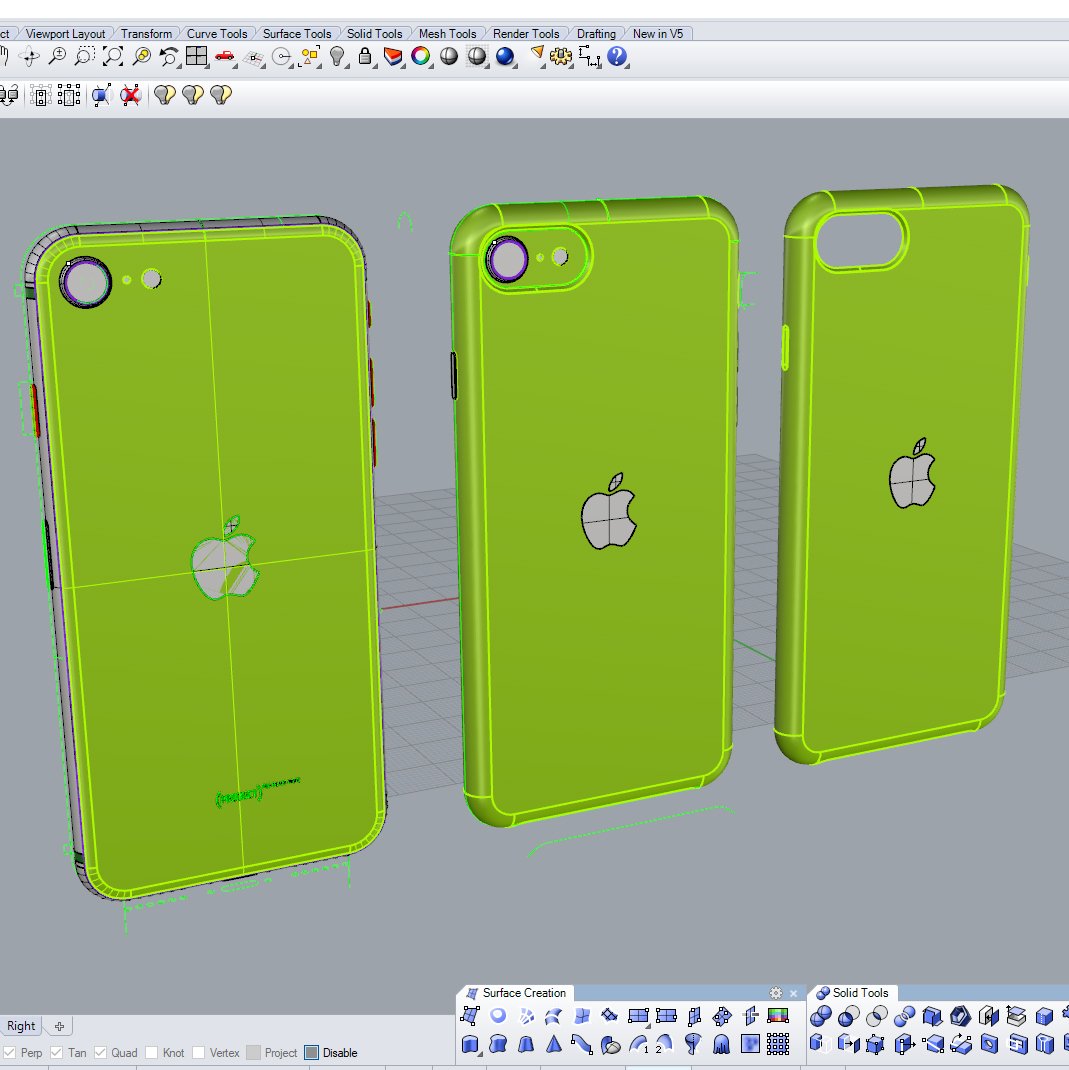Click the third yellow light bulb icon

[221, 95]
